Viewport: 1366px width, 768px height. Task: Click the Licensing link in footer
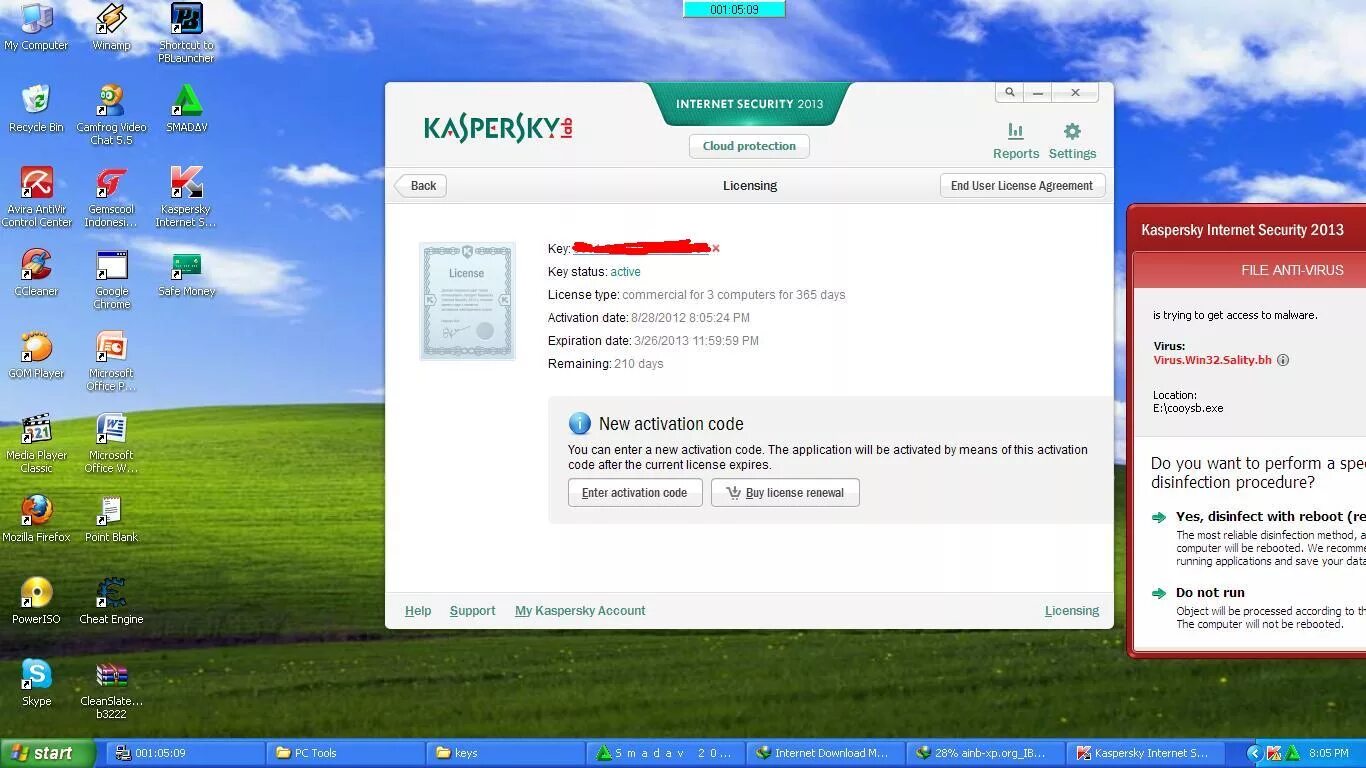1072,611
